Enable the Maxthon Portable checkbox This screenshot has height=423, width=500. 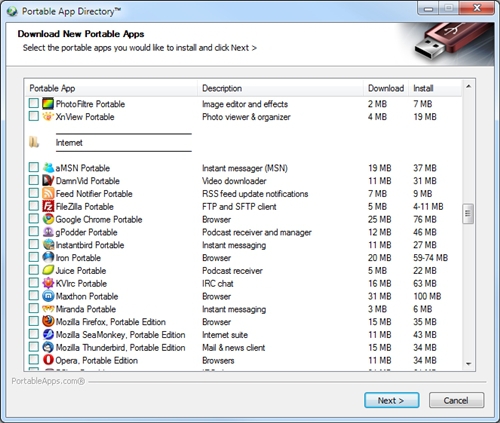point(34,296)
